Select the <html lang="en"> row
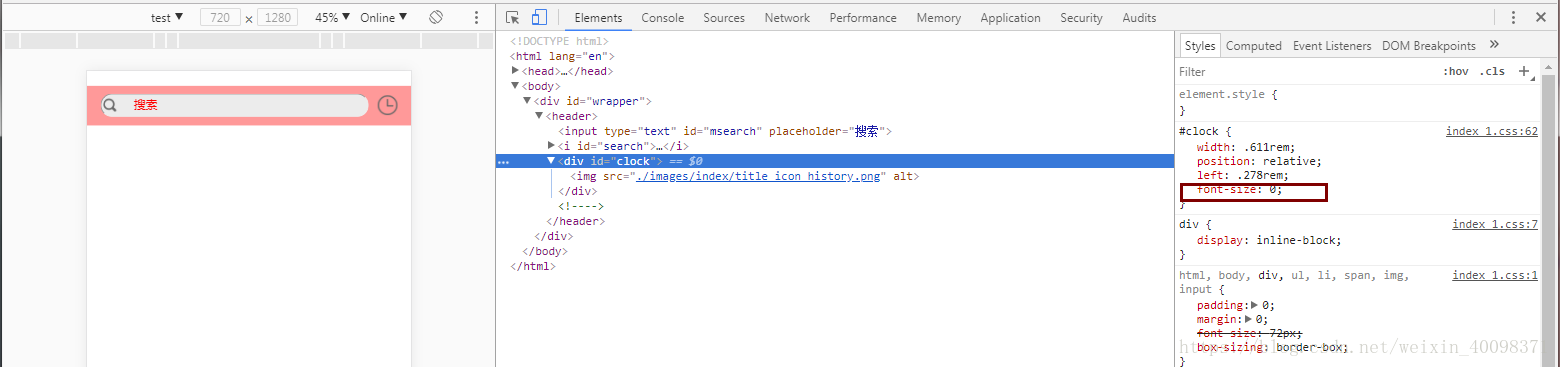 coord(562,56)
